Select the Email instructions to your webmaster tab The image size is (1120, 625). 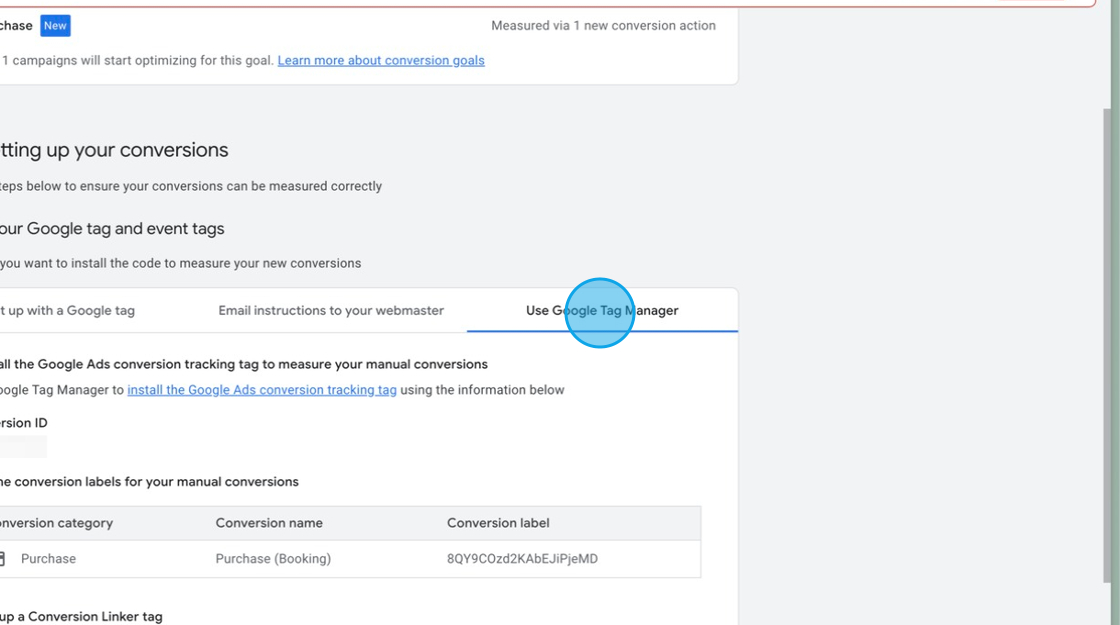(x=331, y=310)
